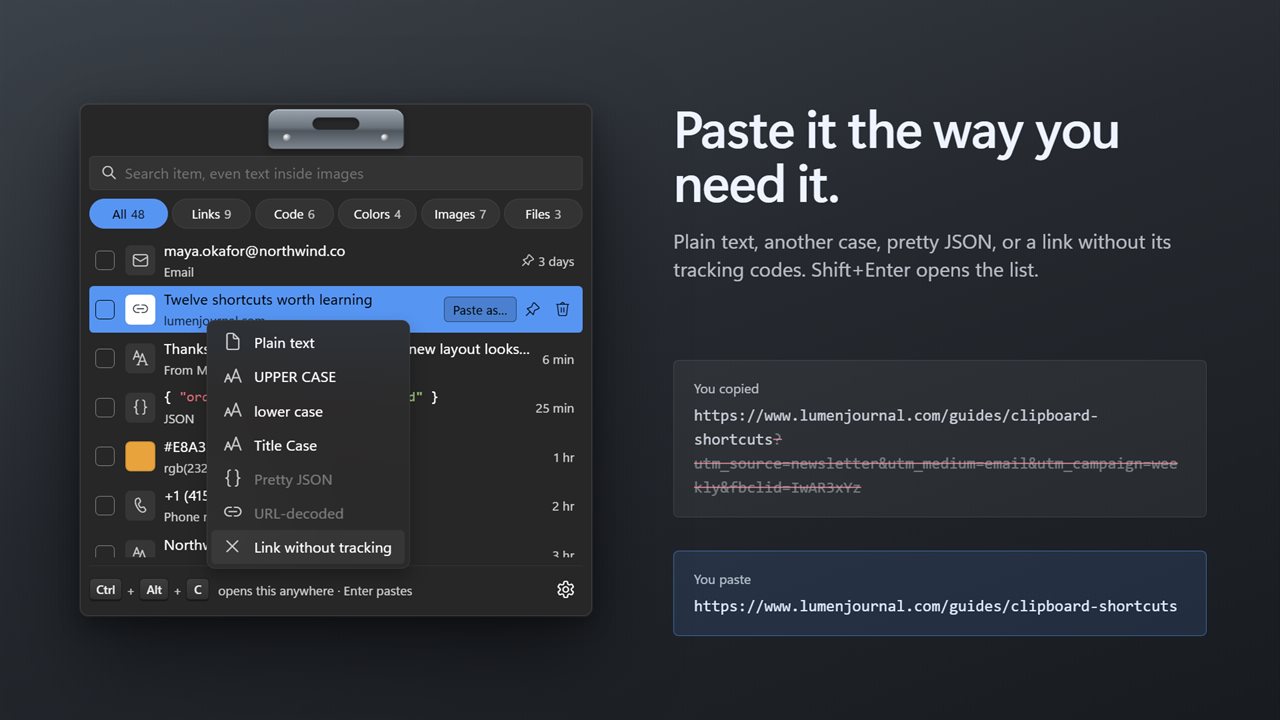Viewport: 1280px width, 720px height.
Task: Click the 6 min timestamp
Action: click(558, 359)
